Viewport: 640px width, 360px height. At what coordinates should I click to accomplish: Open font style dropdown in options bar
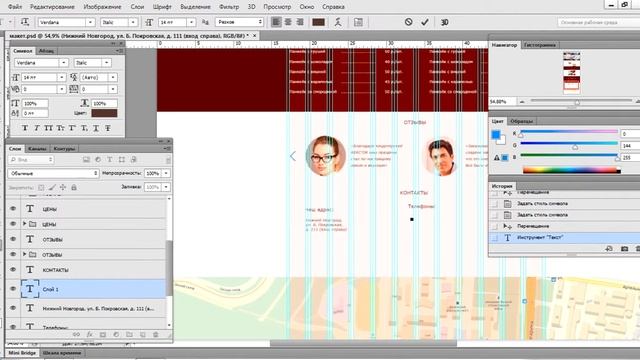133,22
